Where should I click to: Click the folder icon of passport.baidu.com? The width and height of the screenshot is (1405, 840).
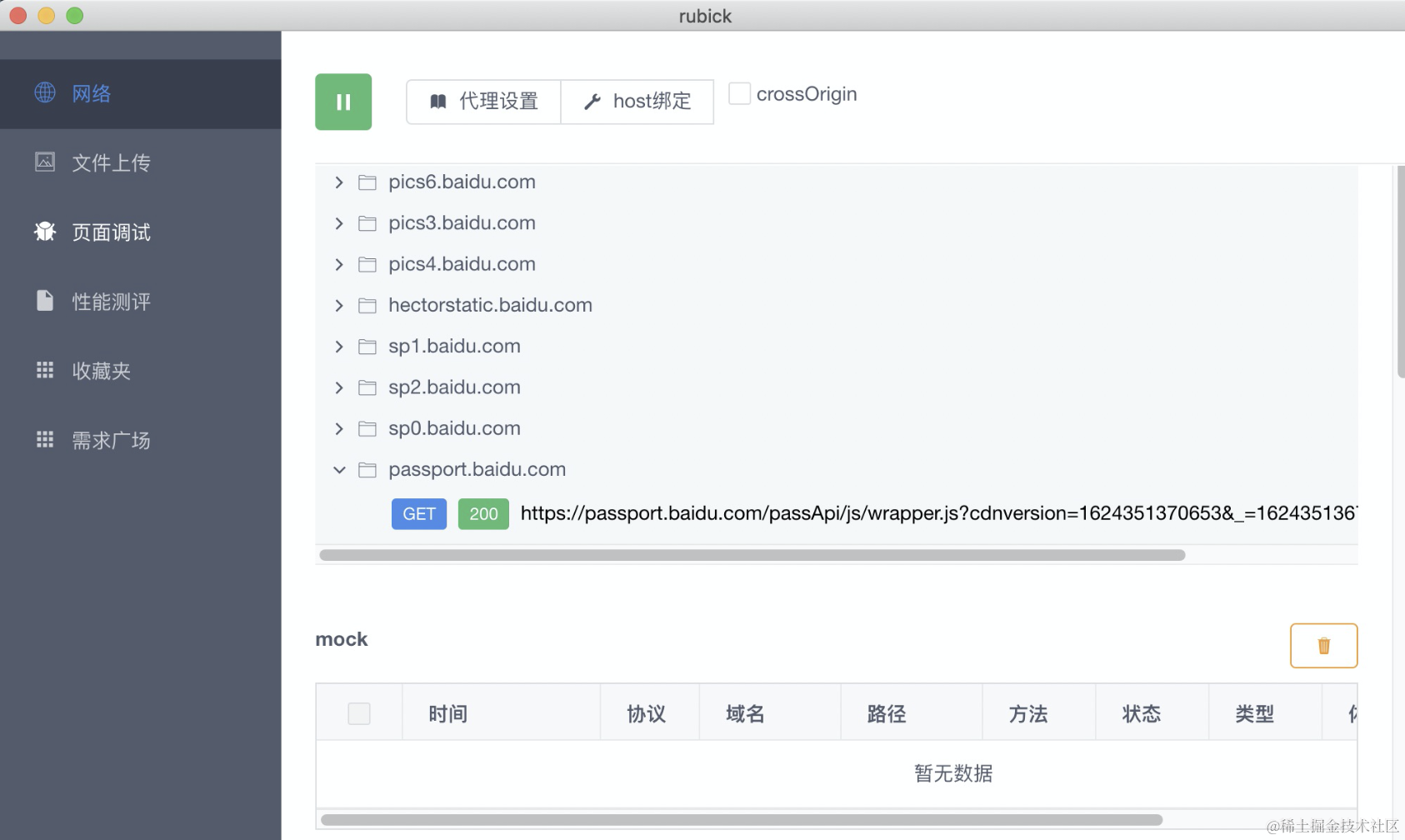pos(367,470)
